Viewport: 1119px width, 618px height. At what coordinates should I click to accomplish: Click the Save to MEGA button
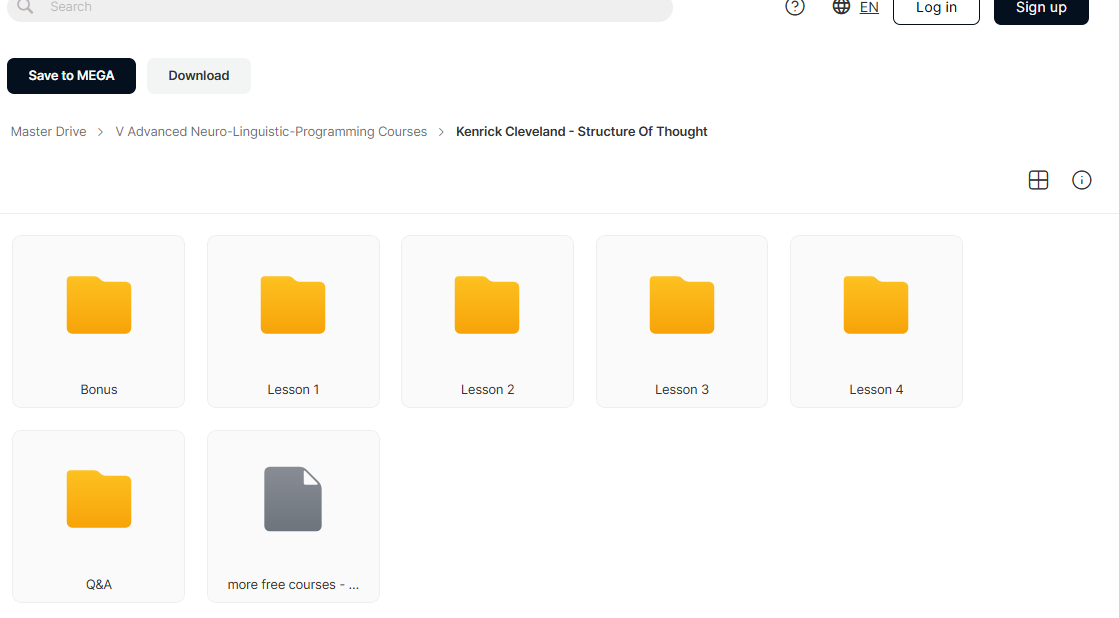click(71, 76)
